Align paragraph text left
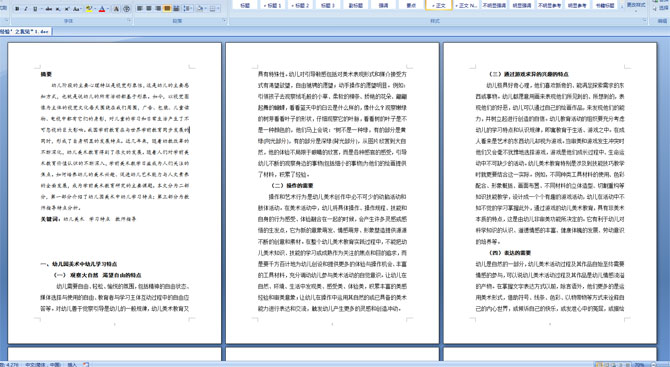The width and height of the screenshot is (670, 367). pos(140,9)
